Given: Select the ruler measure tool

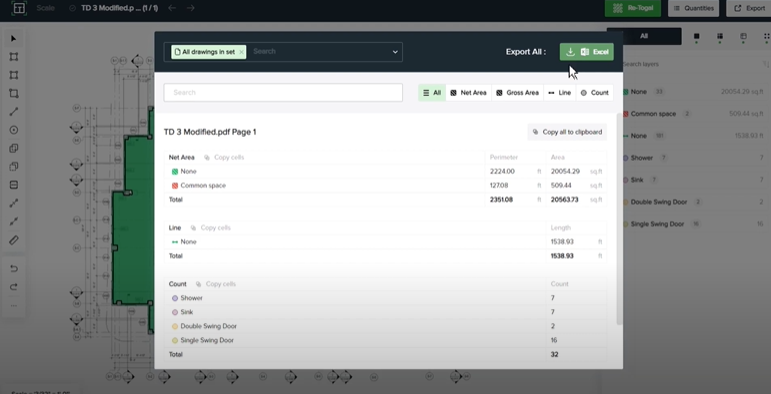Looking at the screenshot, I should tap(14, 240).
